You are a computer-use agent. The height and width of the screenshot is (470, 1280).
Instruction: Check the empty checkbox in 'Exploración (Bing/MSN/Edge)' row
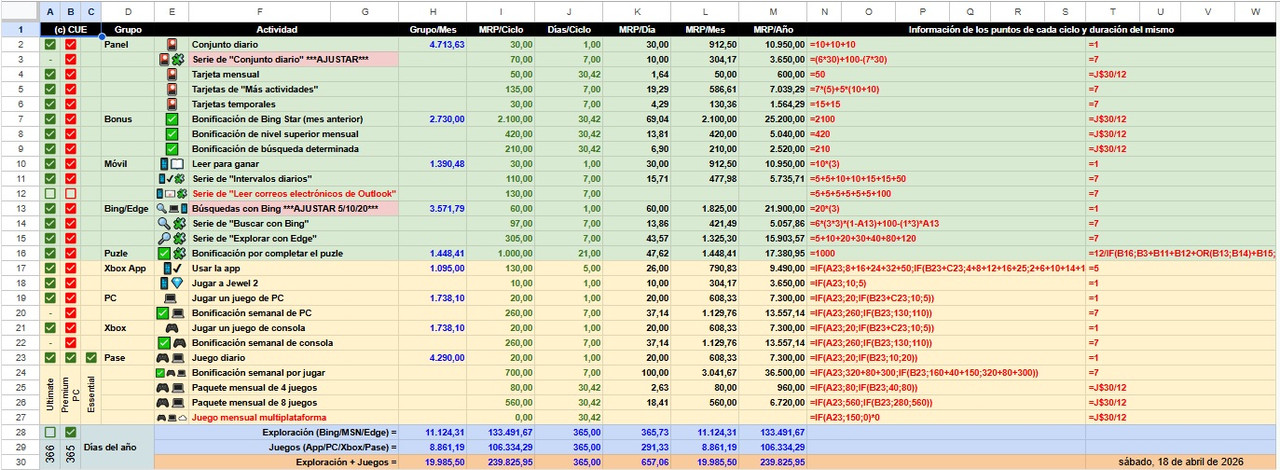50,432
